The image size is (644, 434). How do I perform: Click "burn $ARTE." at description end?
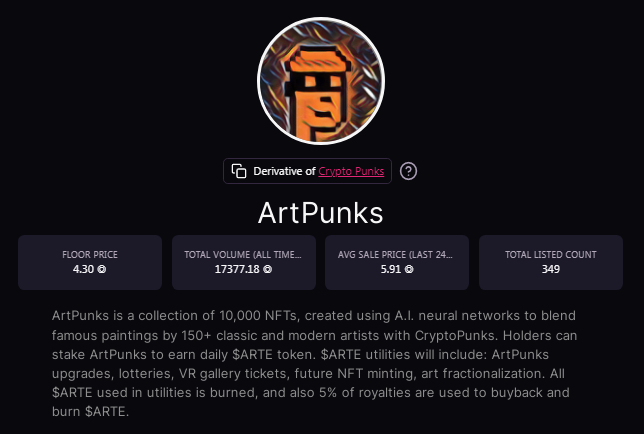coord(90,411)
